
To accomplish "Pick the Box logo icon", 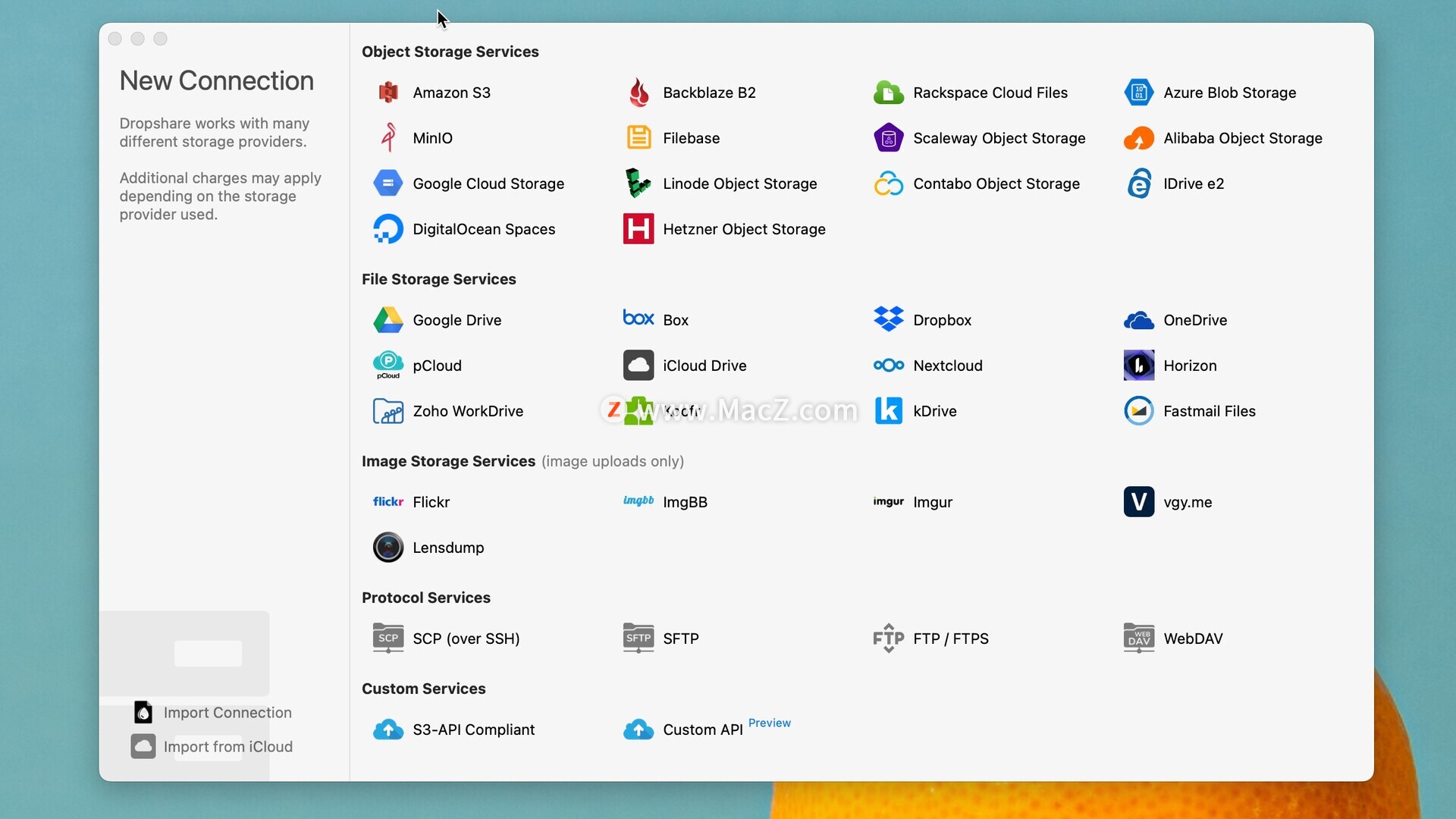I will point(639,318).
